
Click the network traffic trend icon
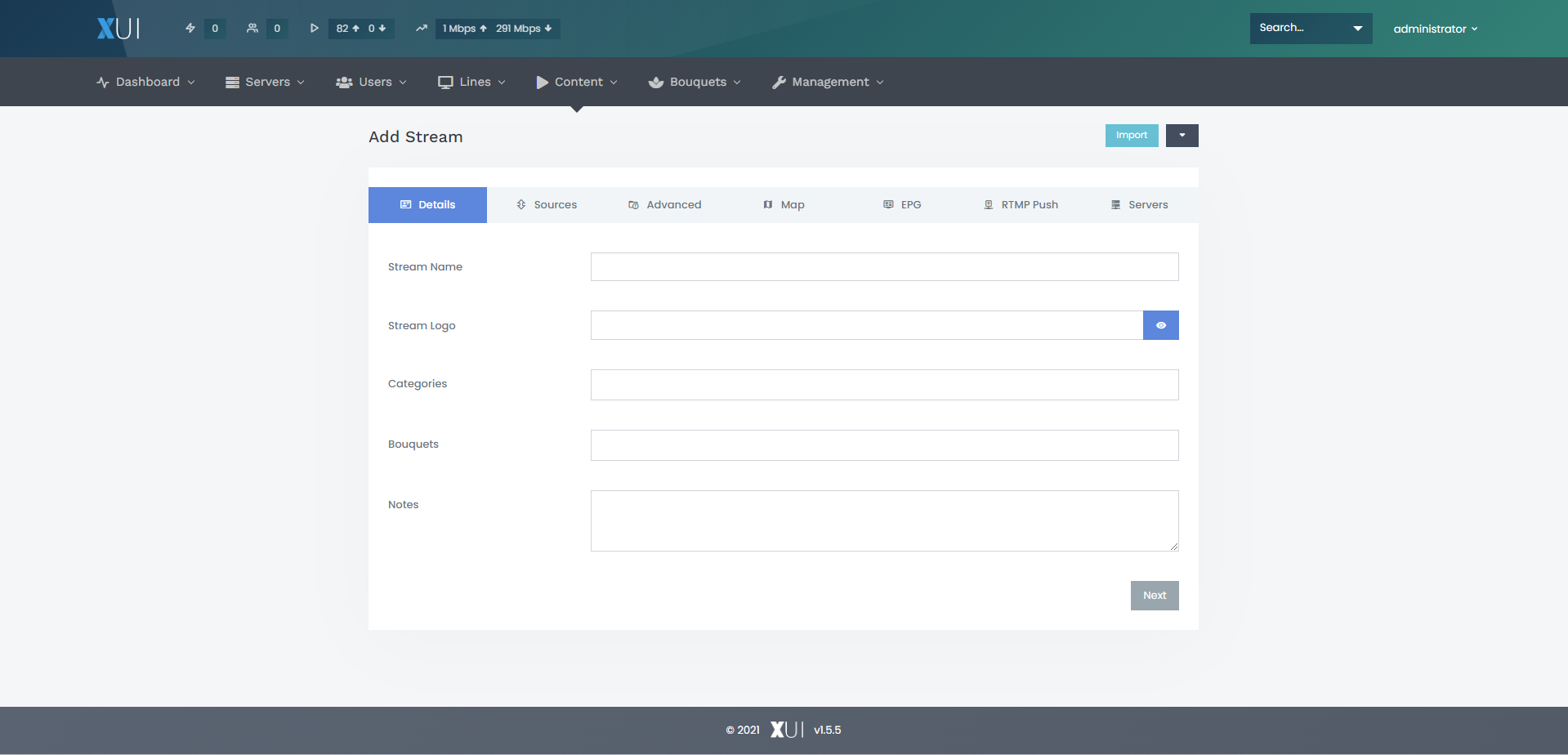(x=422, y=28)
